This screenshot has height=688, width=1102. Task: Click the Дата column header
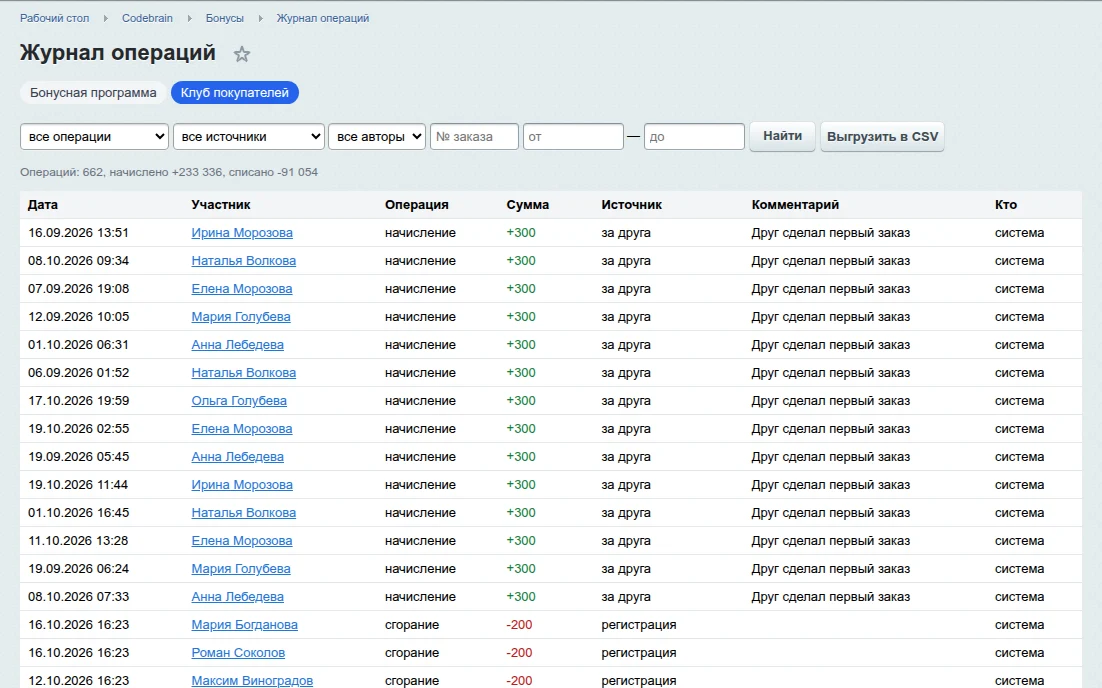click(43, 205)
